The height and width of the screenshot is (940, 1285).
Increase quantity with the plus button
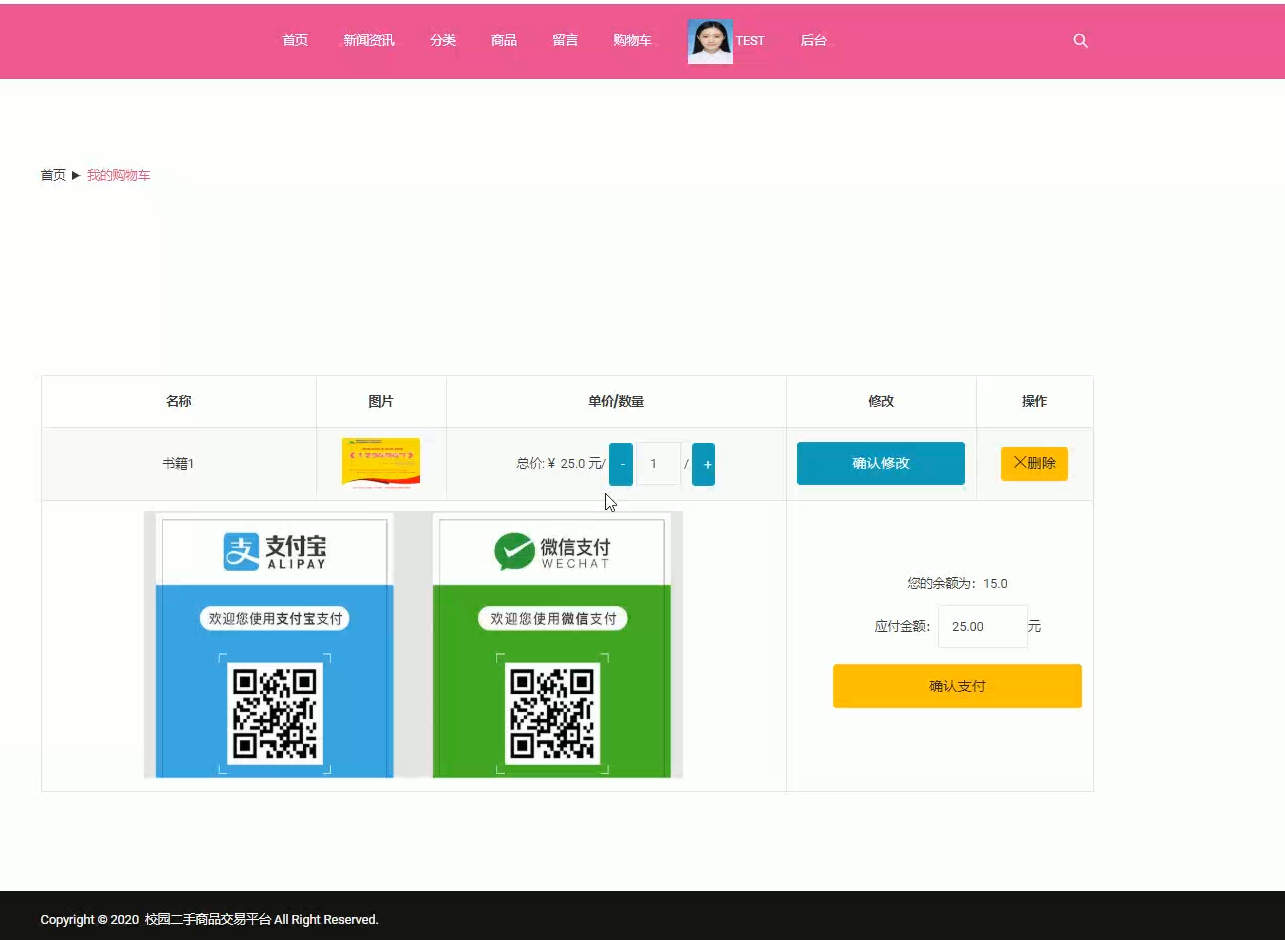[703, 464]
